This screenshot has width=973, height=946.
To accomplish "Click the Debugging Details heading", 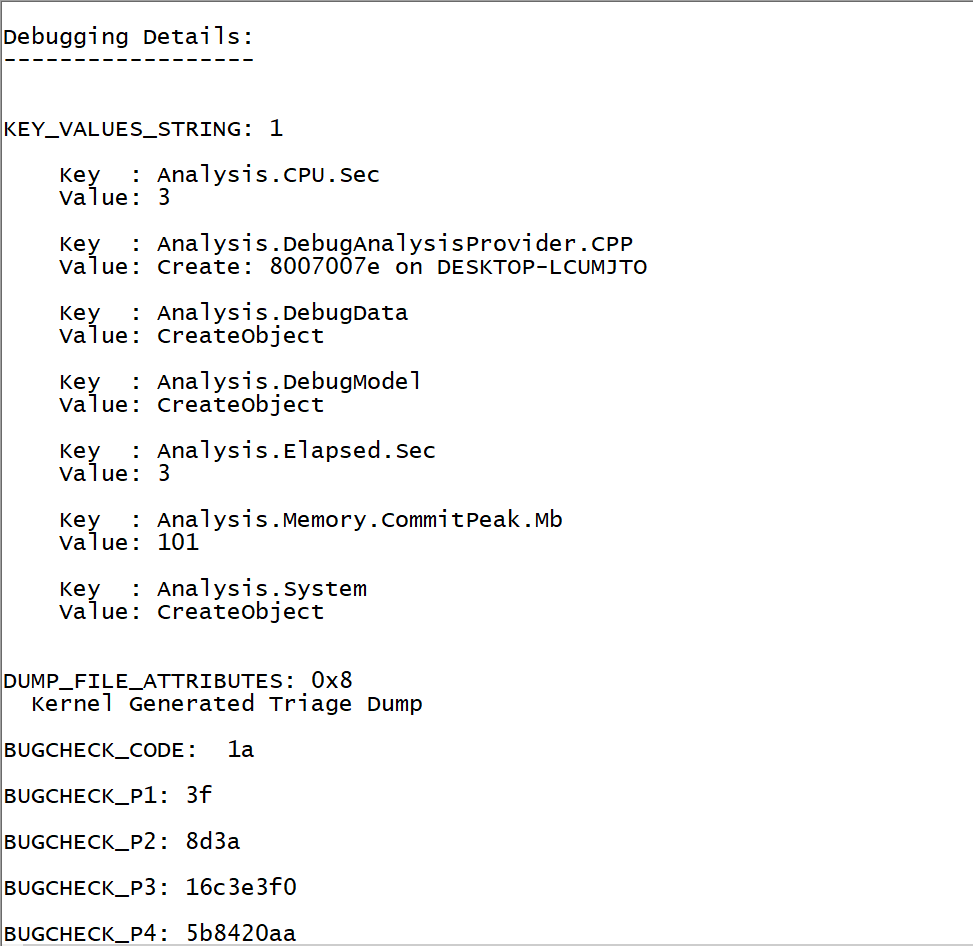I will 128,38.
